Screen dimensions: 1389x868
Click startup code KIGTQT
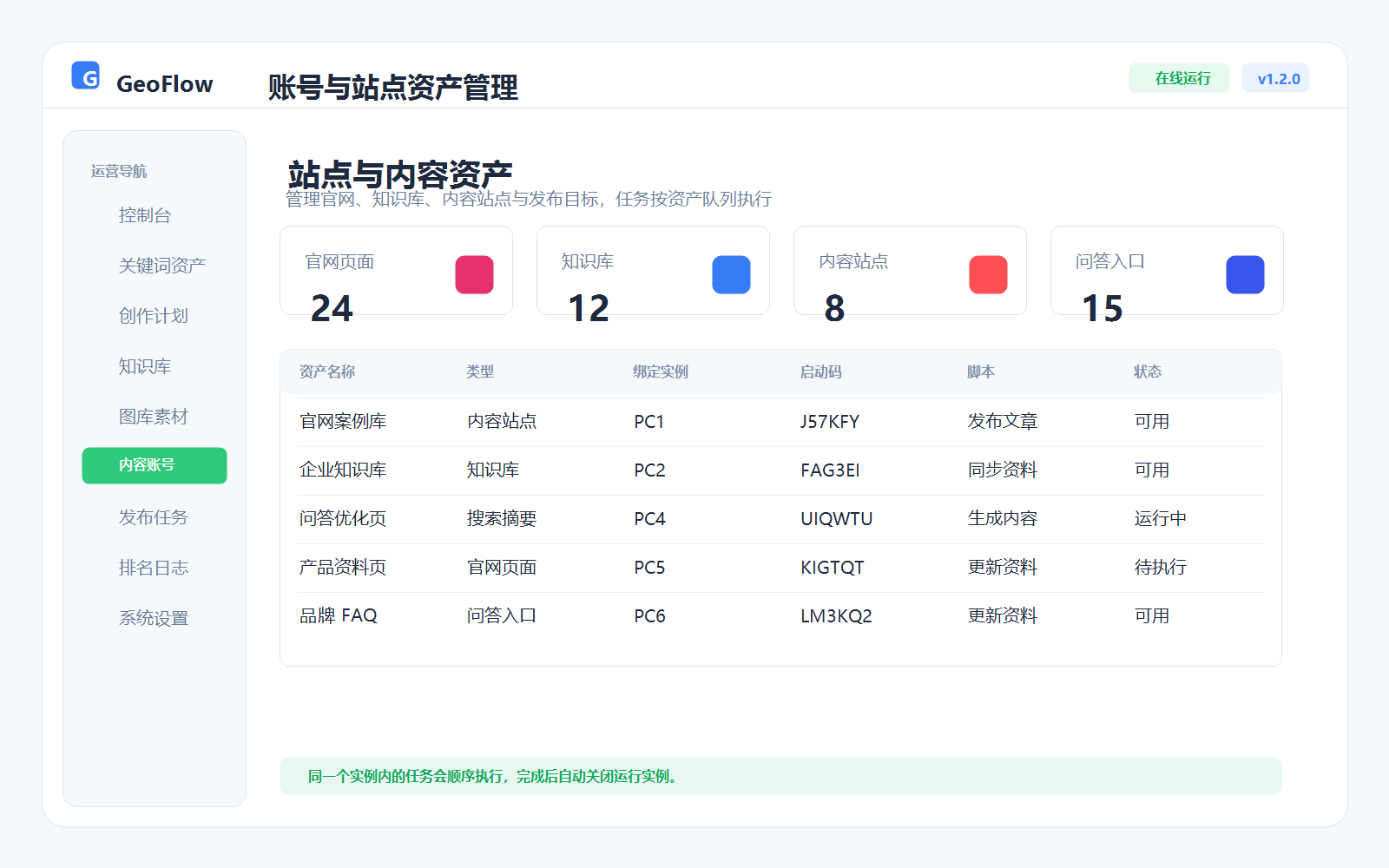(833, 568)
